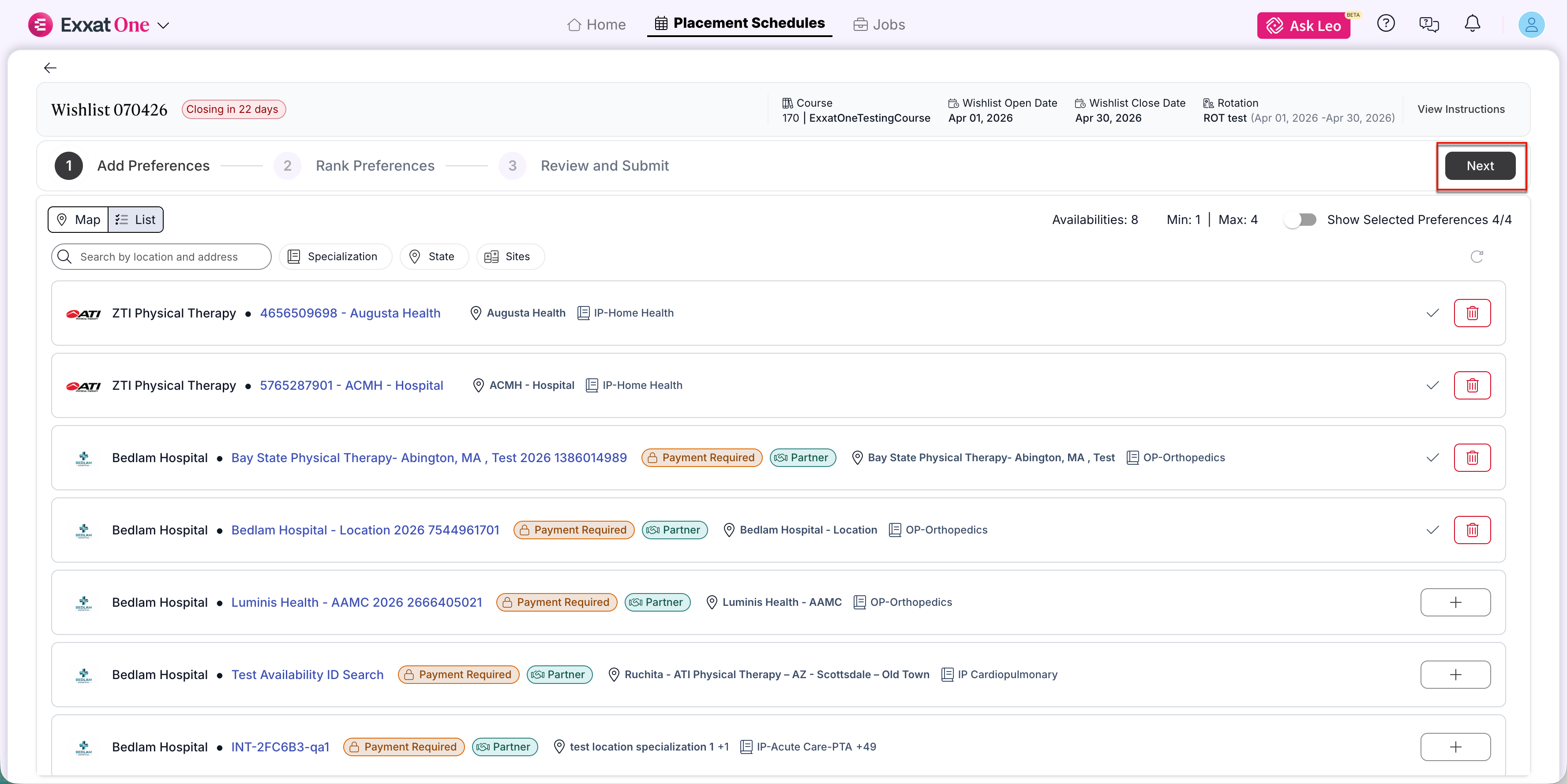Open the State filter dropdown
This screenshot has width=1567, height=784.
433,257
